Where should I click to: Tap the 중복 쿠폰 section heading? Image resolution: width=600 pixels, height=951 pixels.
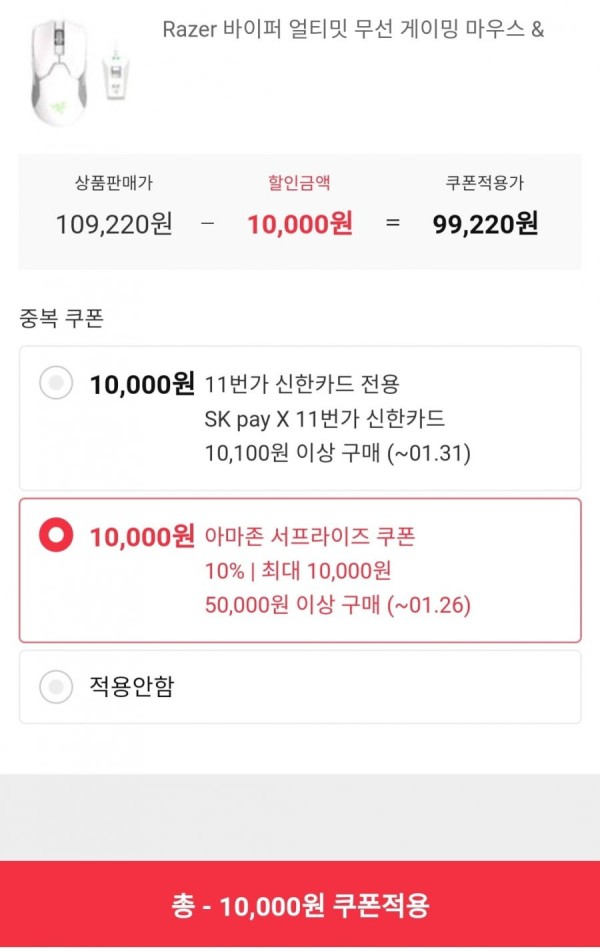click(x=61, y=318)
